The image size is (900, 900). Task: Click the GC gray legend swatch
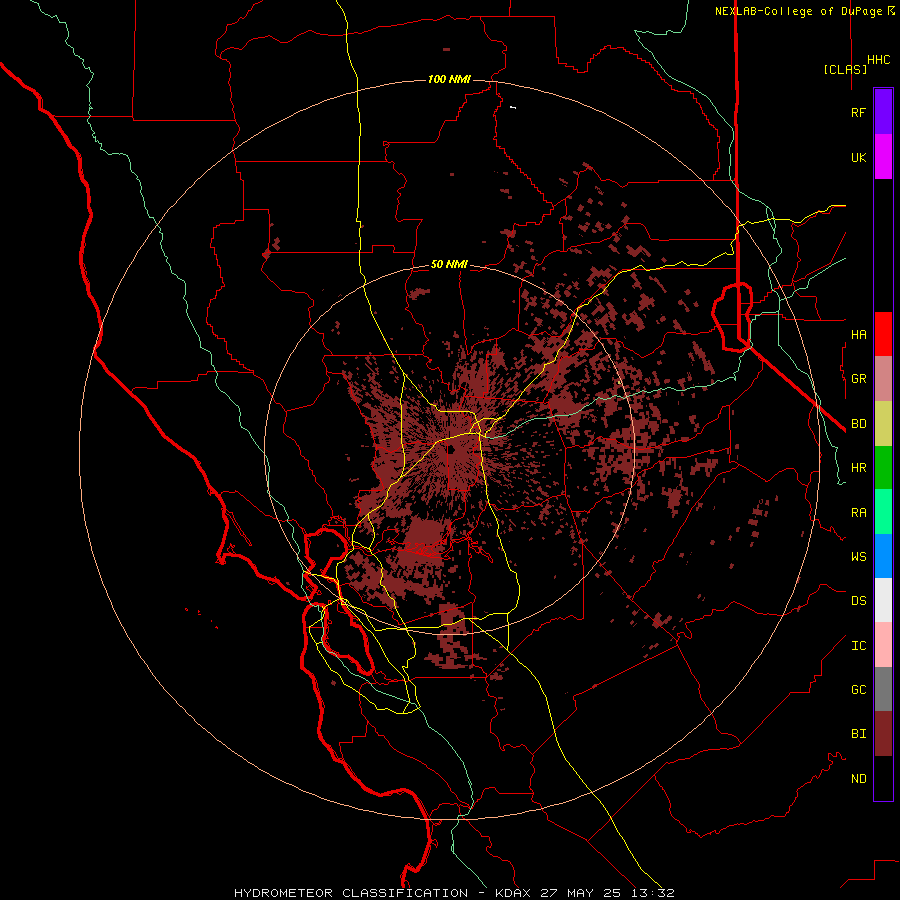pos(883,689)
